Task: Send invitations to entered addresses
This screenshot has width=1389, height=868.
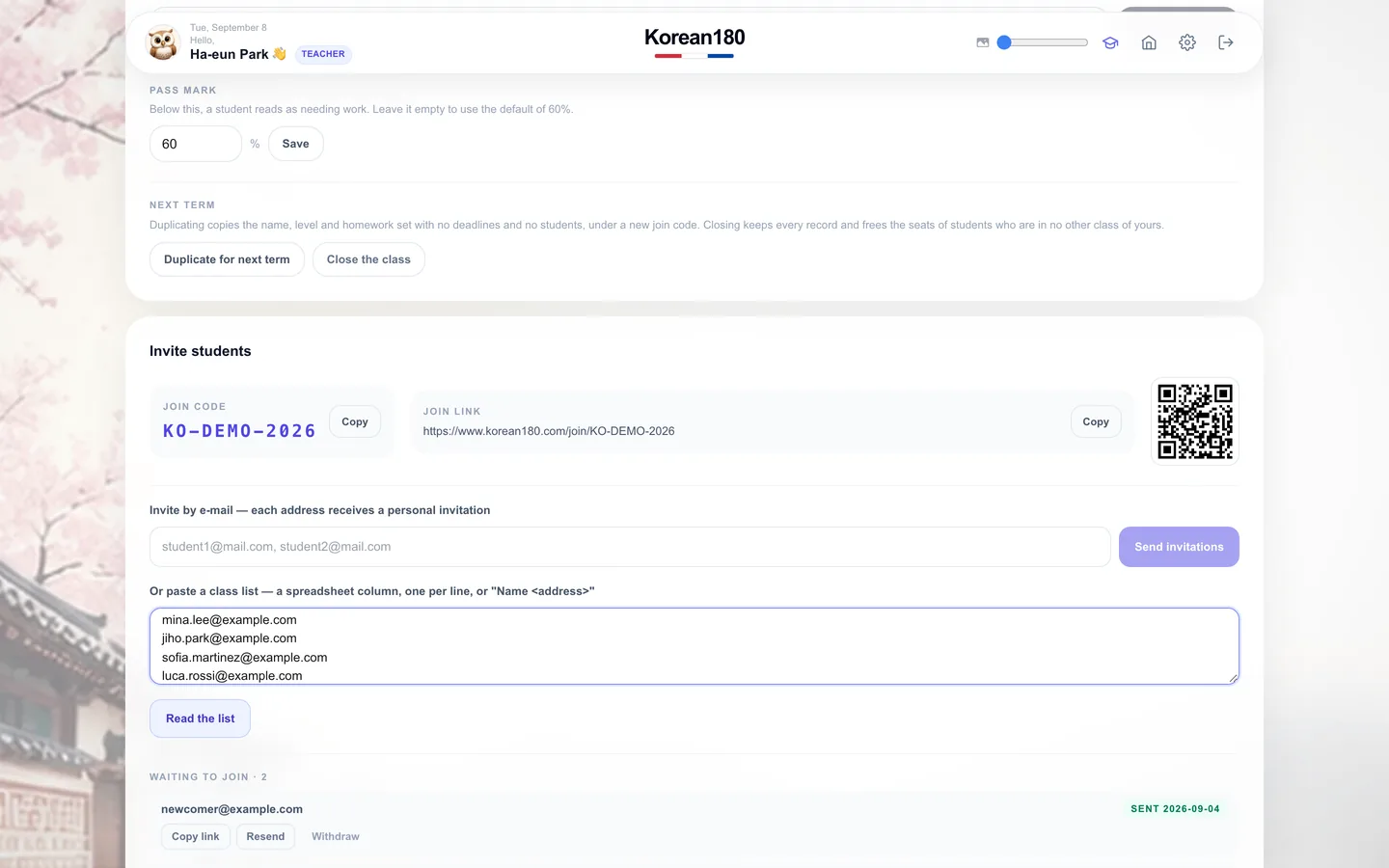Action: 1179,547
